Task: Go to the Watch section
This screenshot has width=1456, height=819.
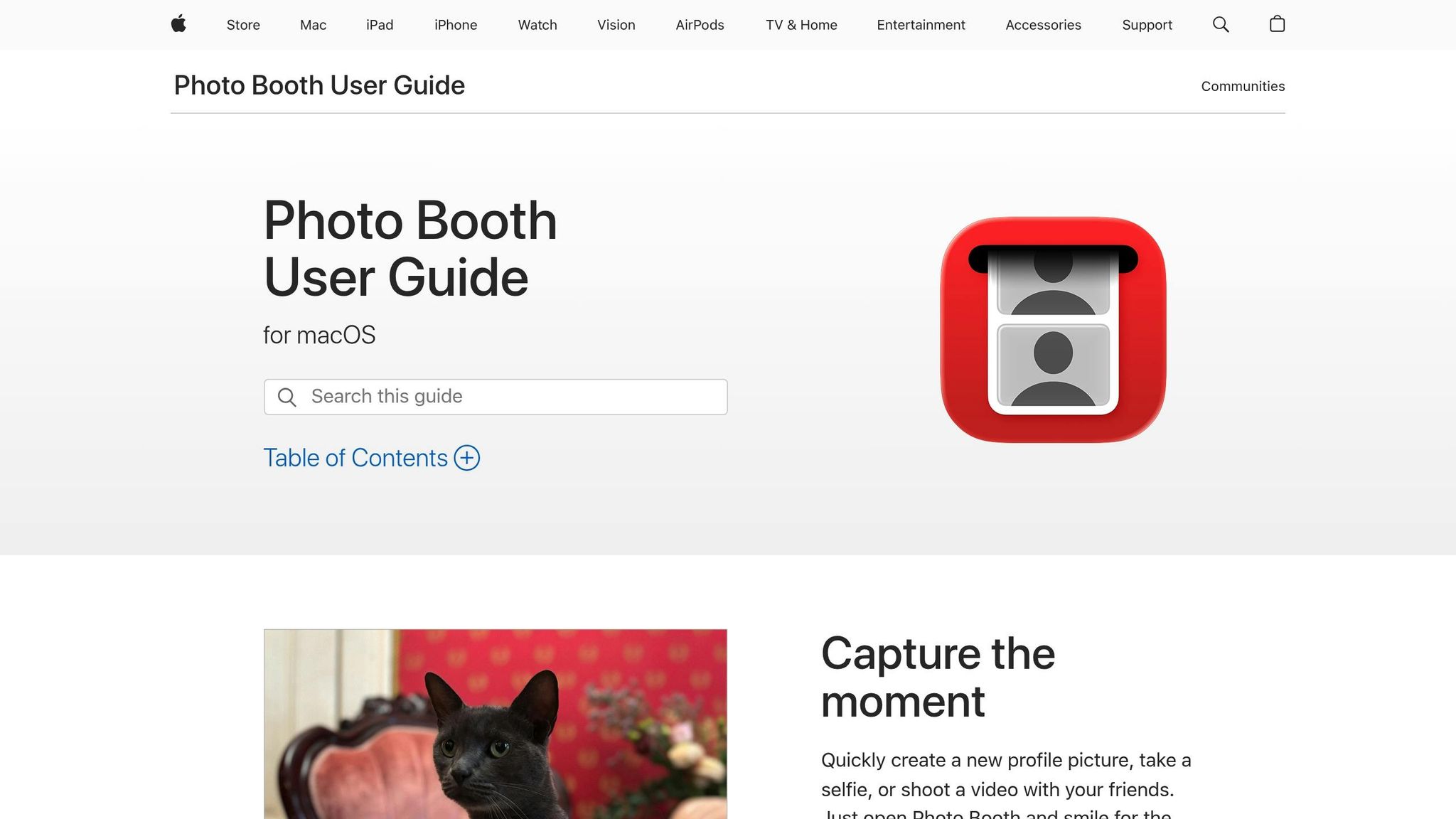Action: [537, 25]
